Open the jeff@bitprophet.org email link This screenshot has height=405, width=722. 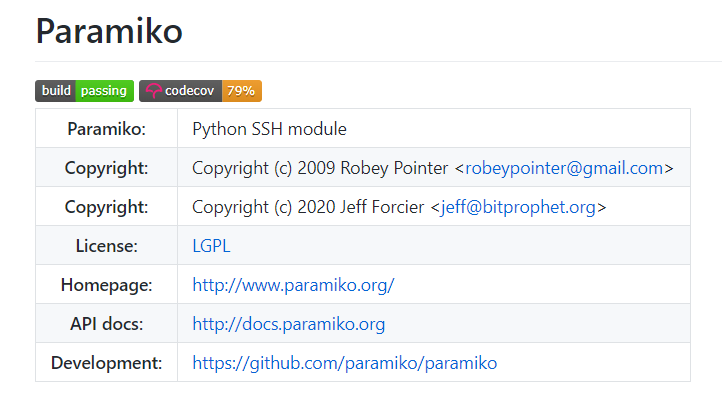point(518,207)
